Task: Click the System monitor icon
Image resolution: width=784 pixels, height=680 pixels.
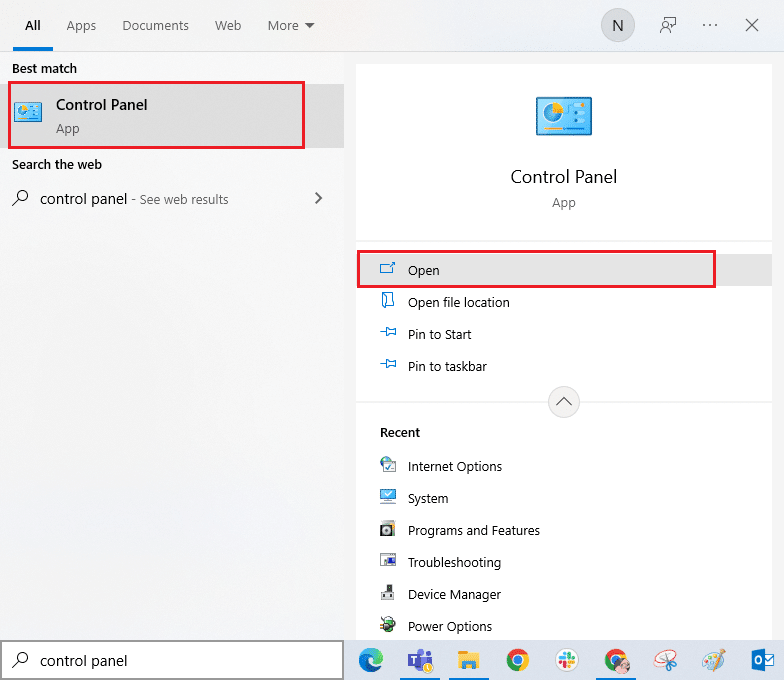Action: 388,496
